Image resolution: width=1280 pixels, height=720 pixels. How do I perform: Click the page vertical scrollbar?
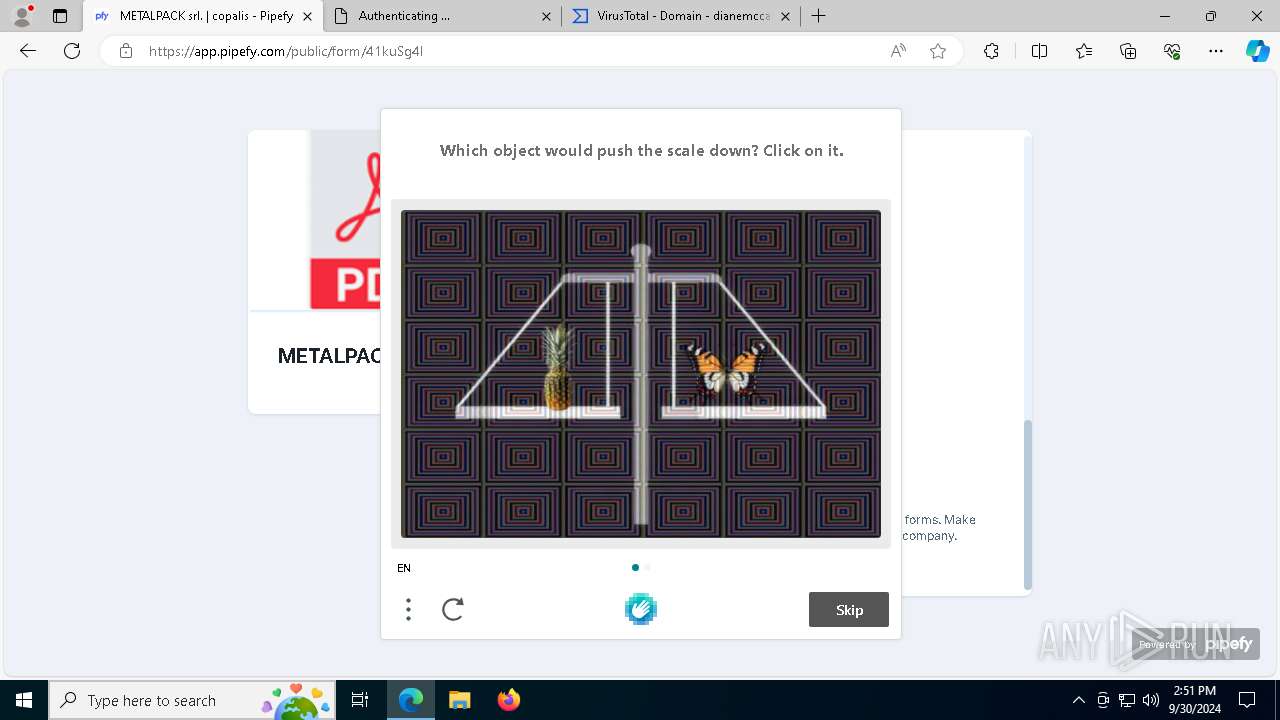click(x=1027, y=505)
